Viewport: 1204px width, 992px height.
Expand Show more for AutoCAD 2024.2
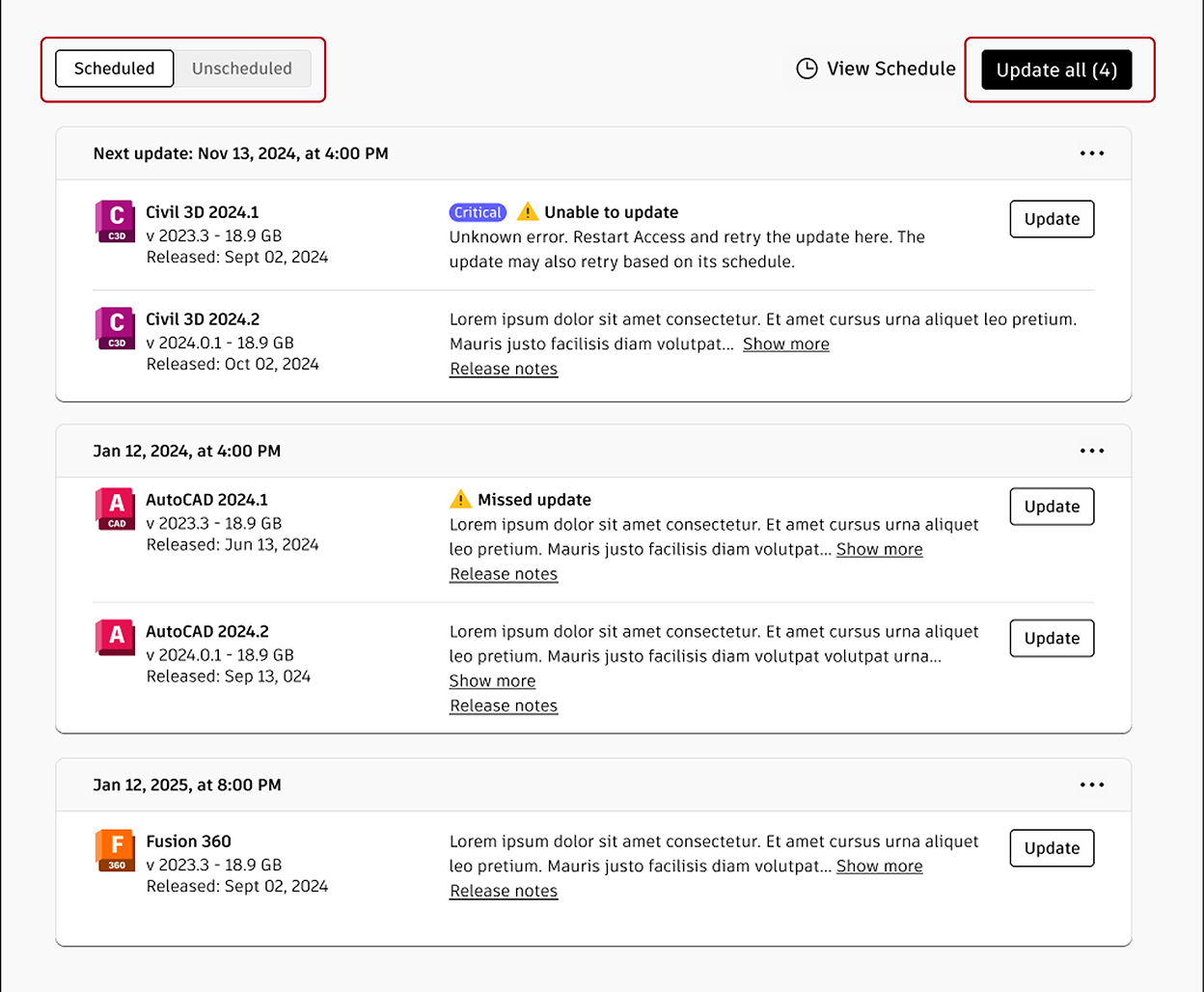tap(492, 681)
